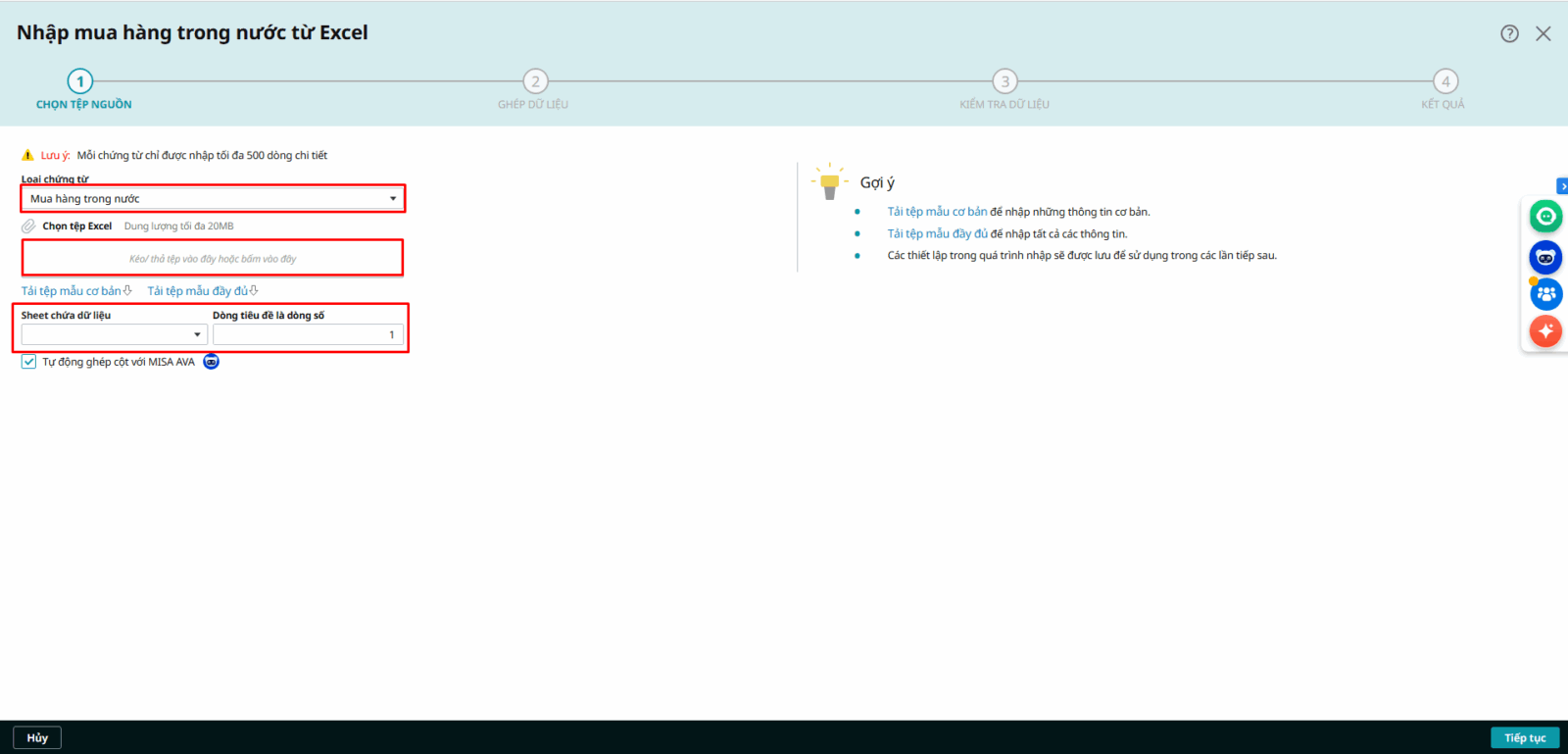Open the blue community group icon
The image size is (1568, 754).
tap(1545, 294)
